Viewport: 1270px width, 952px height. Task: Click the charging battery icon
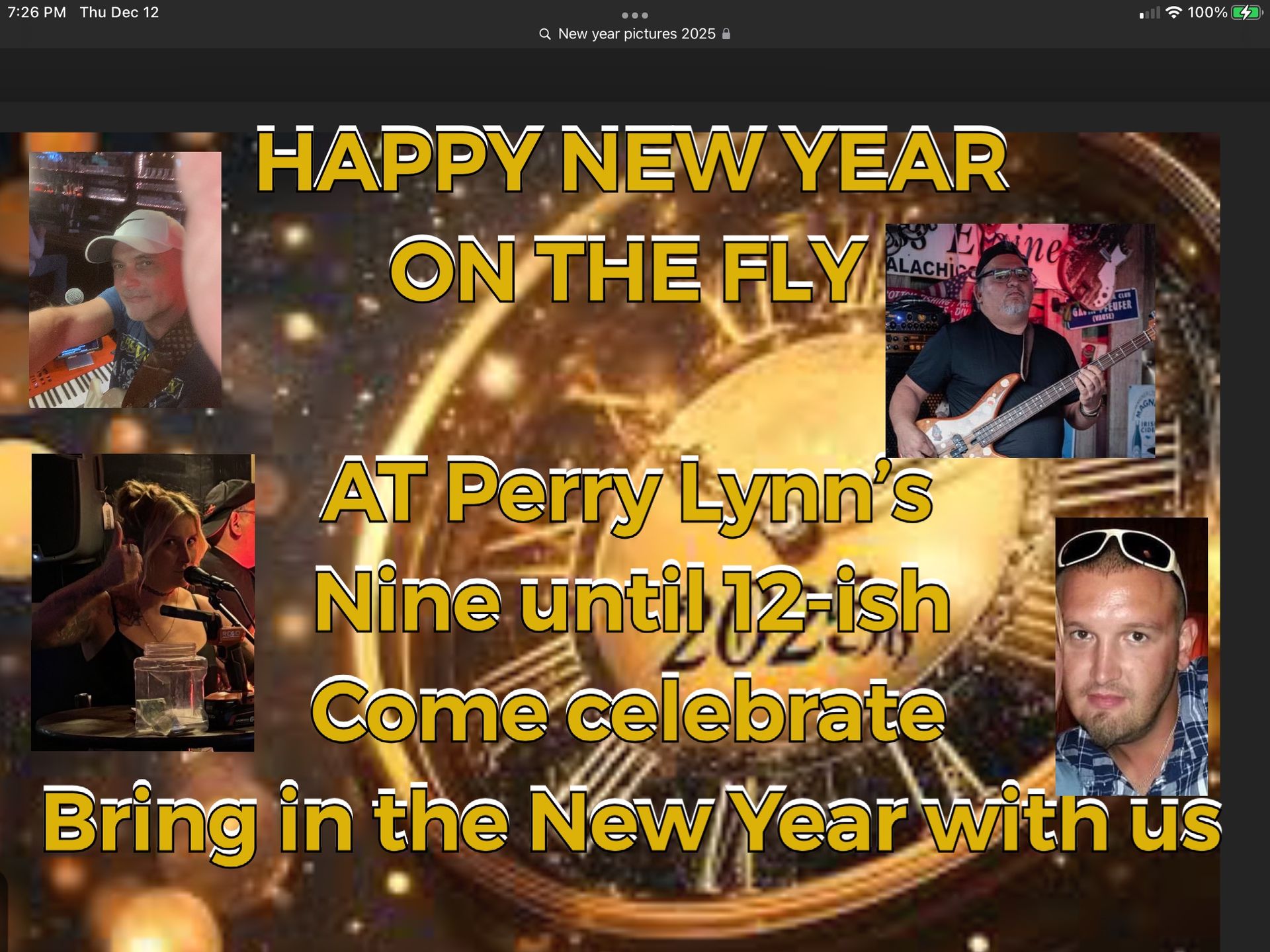[1246, 13]
